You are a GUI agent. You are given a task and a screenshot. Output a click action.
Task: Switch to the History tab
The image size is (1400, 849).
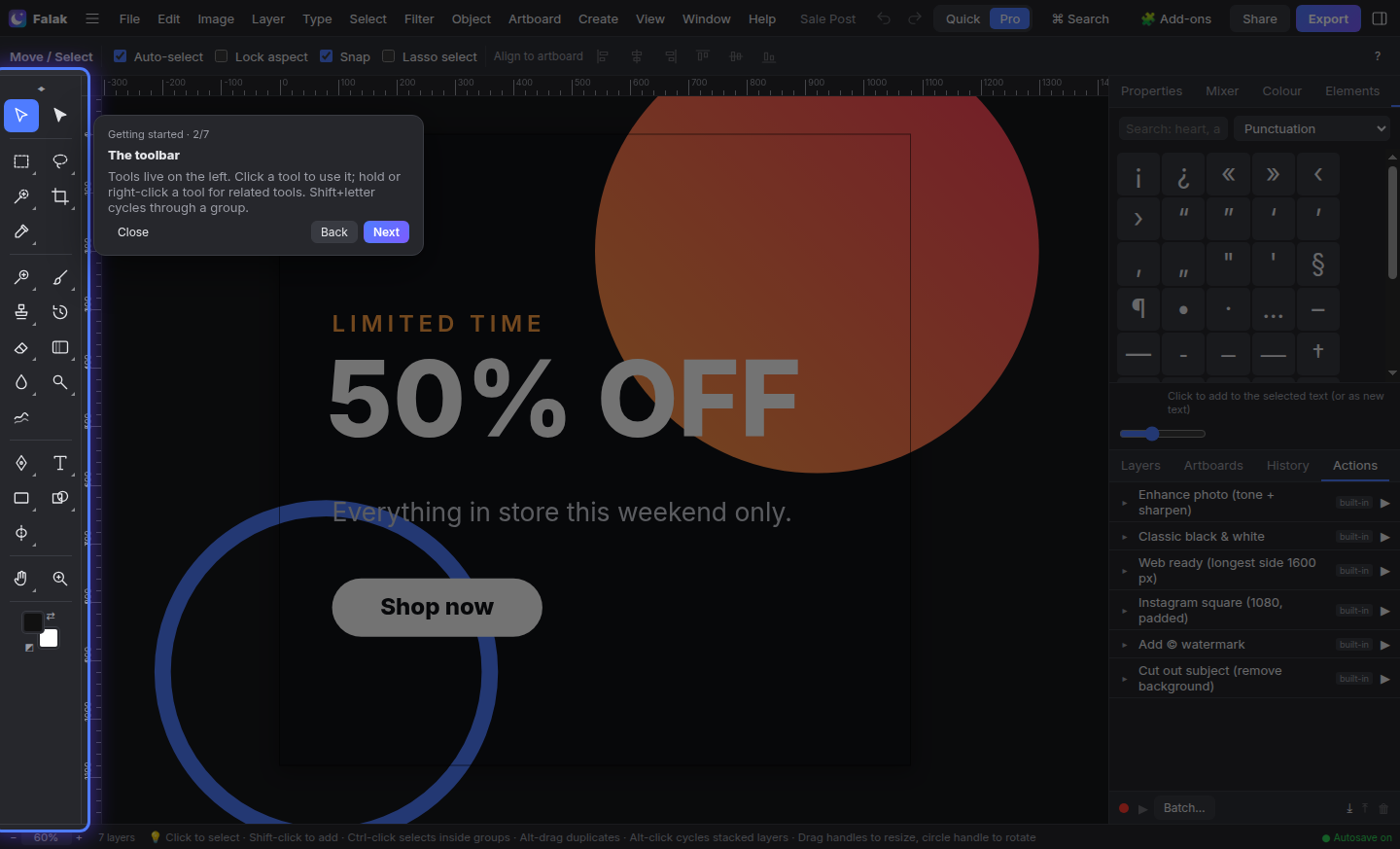click(1287, 466)
